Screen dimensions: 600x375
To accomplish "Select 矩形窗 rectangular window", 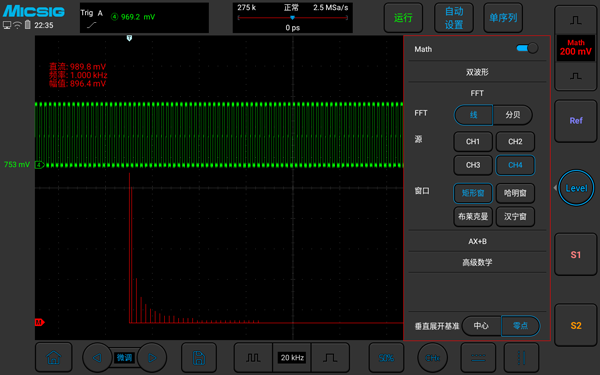I will pyautogui.click(x=473, y=193).
